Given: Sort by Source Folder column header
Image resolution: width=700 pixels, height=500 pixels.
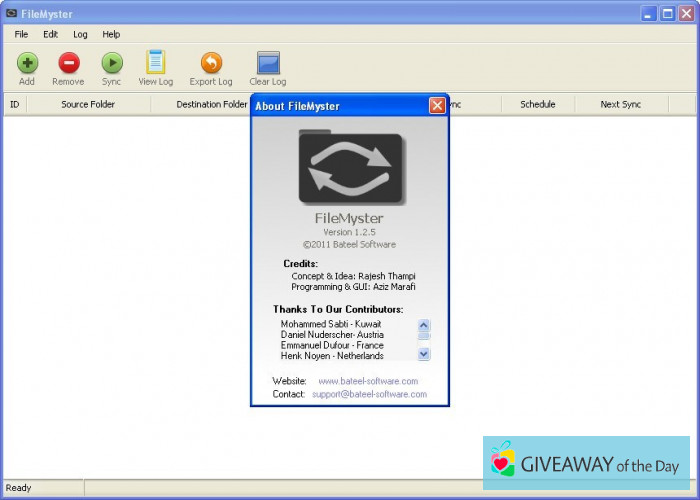Looking at the screenshot, I should click(x=88, y=104).
